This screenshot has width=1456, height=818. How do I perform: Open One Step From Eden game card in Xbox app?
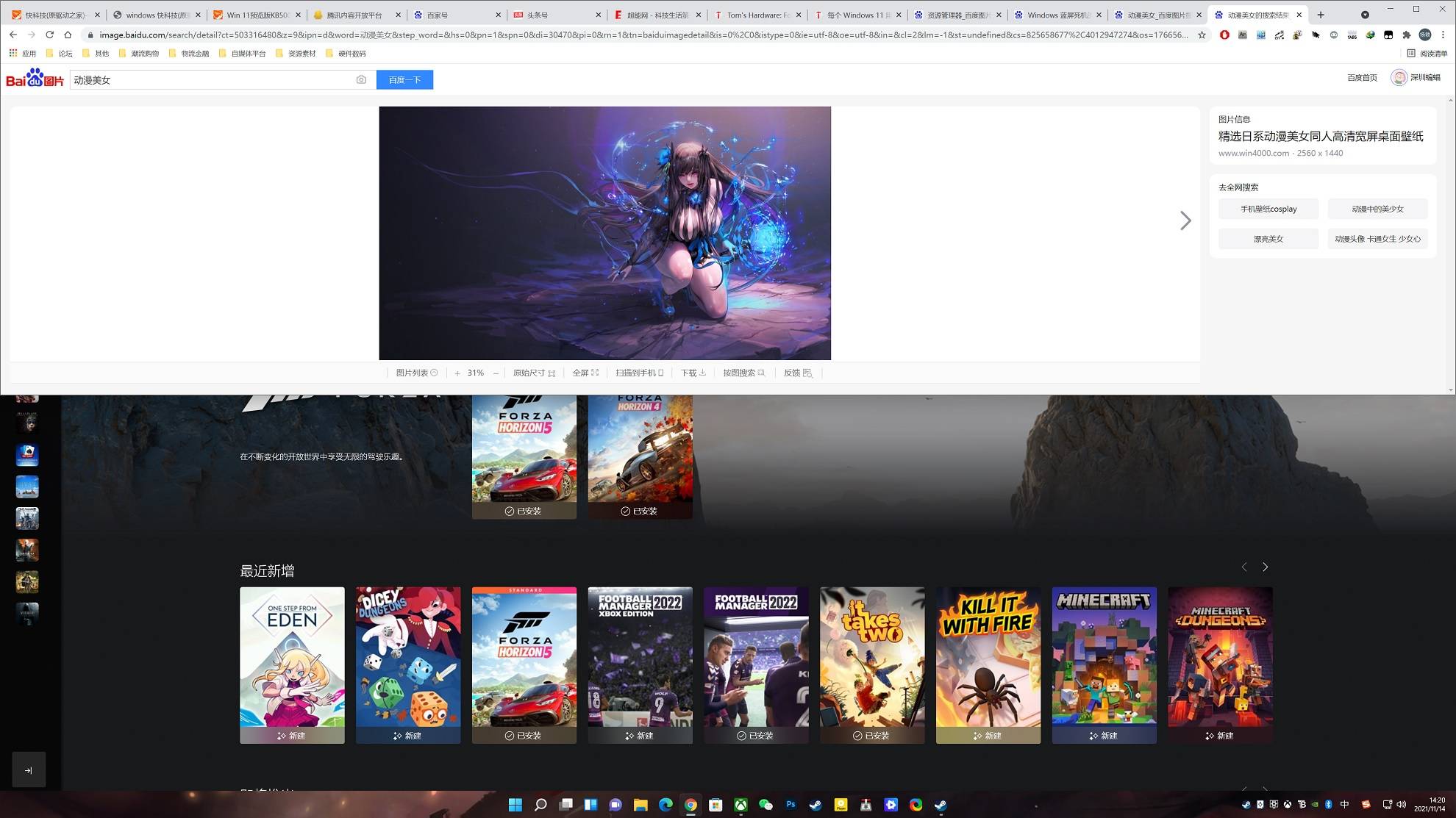(292, 665)
